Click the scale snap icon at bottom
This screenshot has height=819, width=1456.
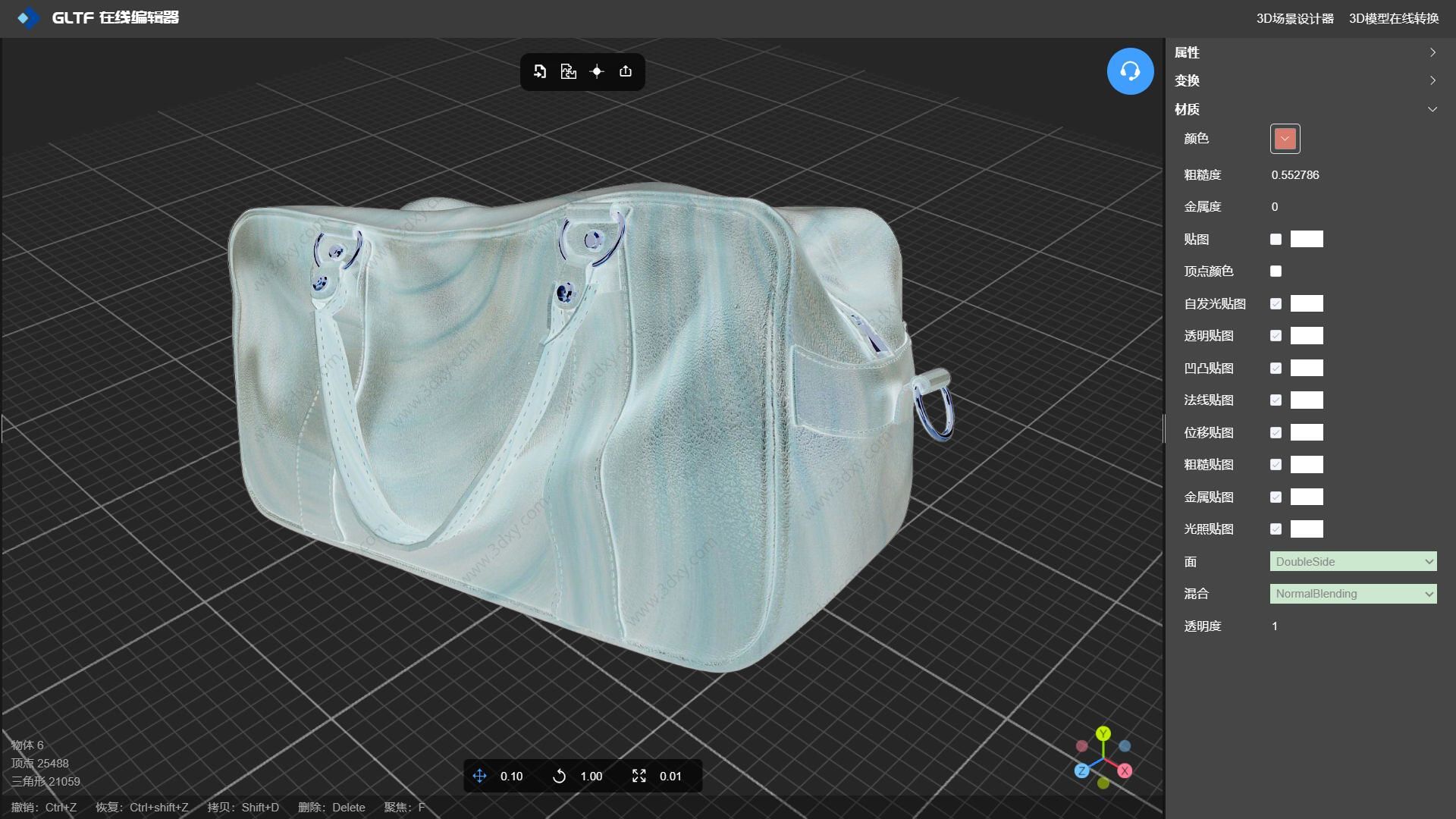[x=639, y=776]
